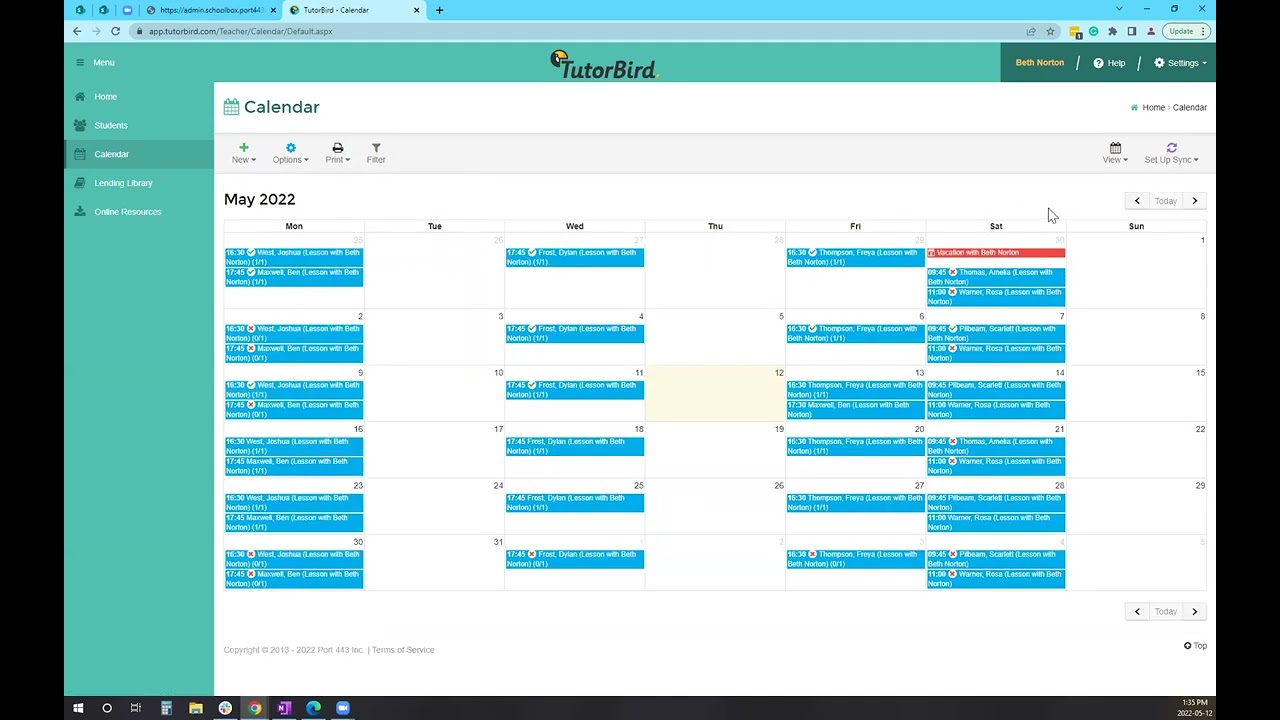Screen dimensions: 1280x720
Task: Expand the New dropdown in the toolbar
Action: point(244,153)
